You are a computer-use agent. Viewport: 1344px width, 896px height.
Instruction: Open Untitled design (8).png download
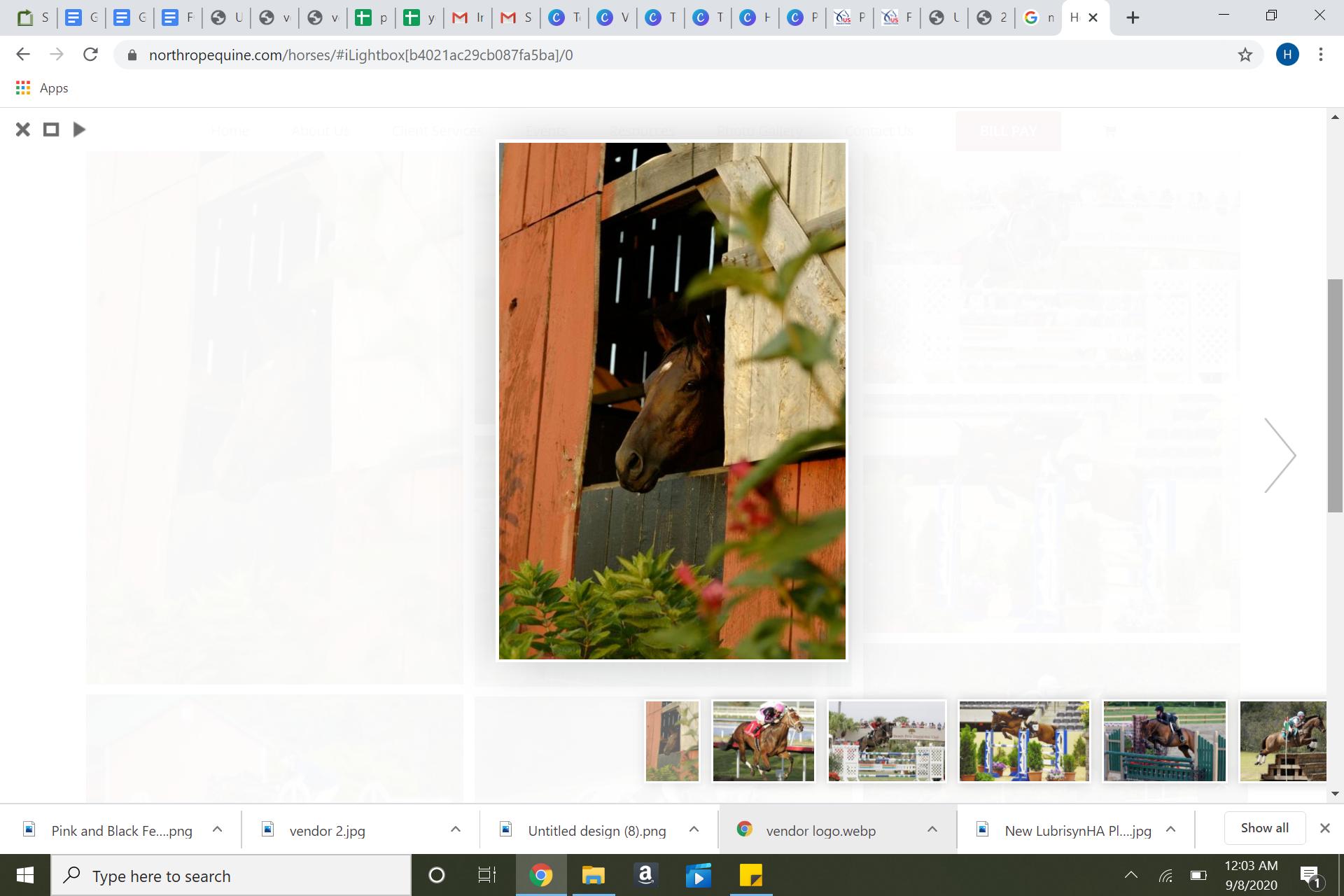(x=596, y=831)
